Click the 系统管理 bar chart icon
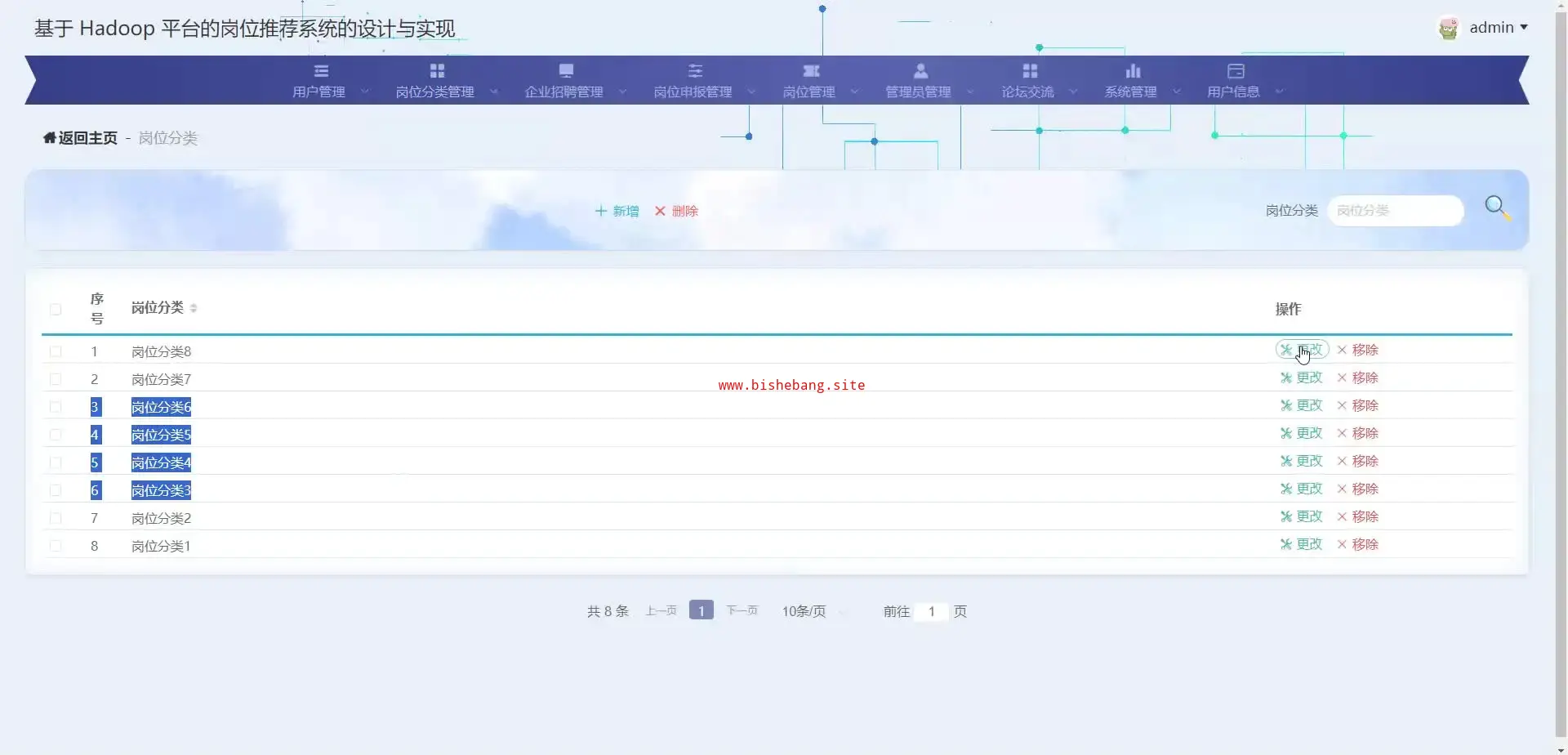1568x755 pixels. 1133,71
